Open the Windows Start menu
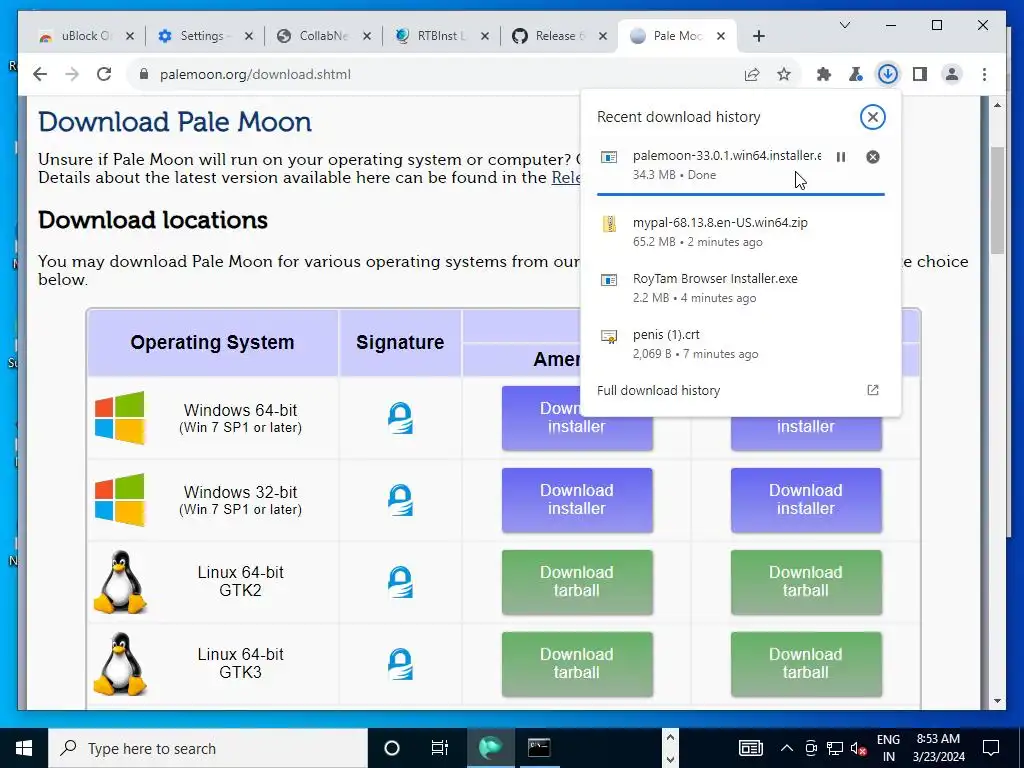Image resolution: width=1024 pixels, height=768 pixels. pos(24,748)
